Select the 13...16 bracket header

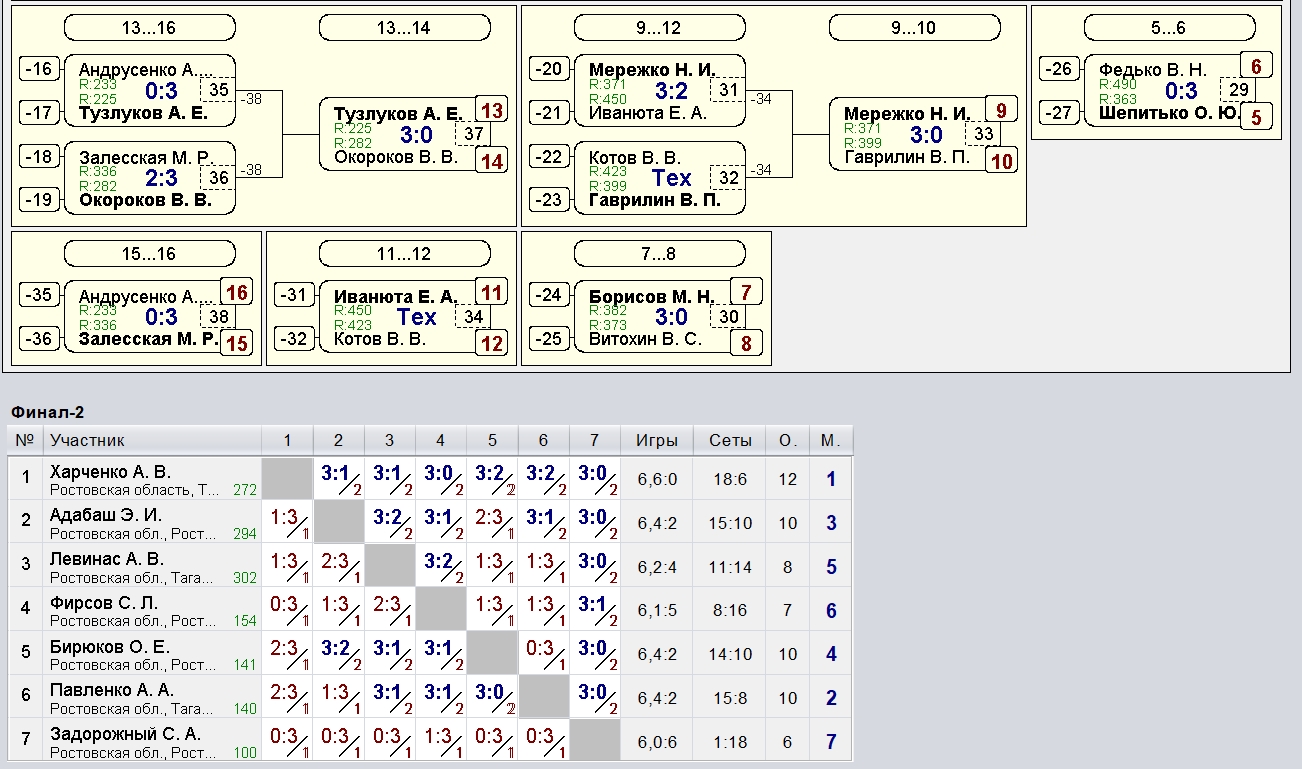pos(150,28)
